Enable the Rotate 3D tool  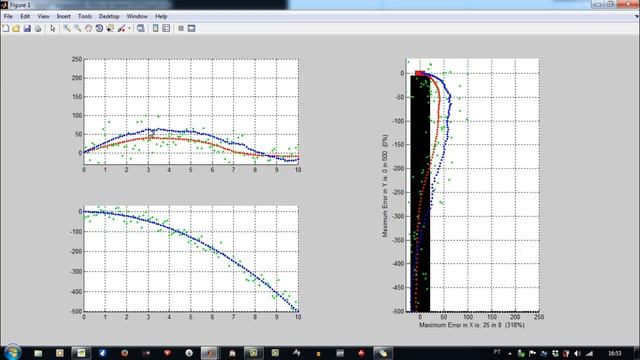pyautogui.click(x=99, y=28)
